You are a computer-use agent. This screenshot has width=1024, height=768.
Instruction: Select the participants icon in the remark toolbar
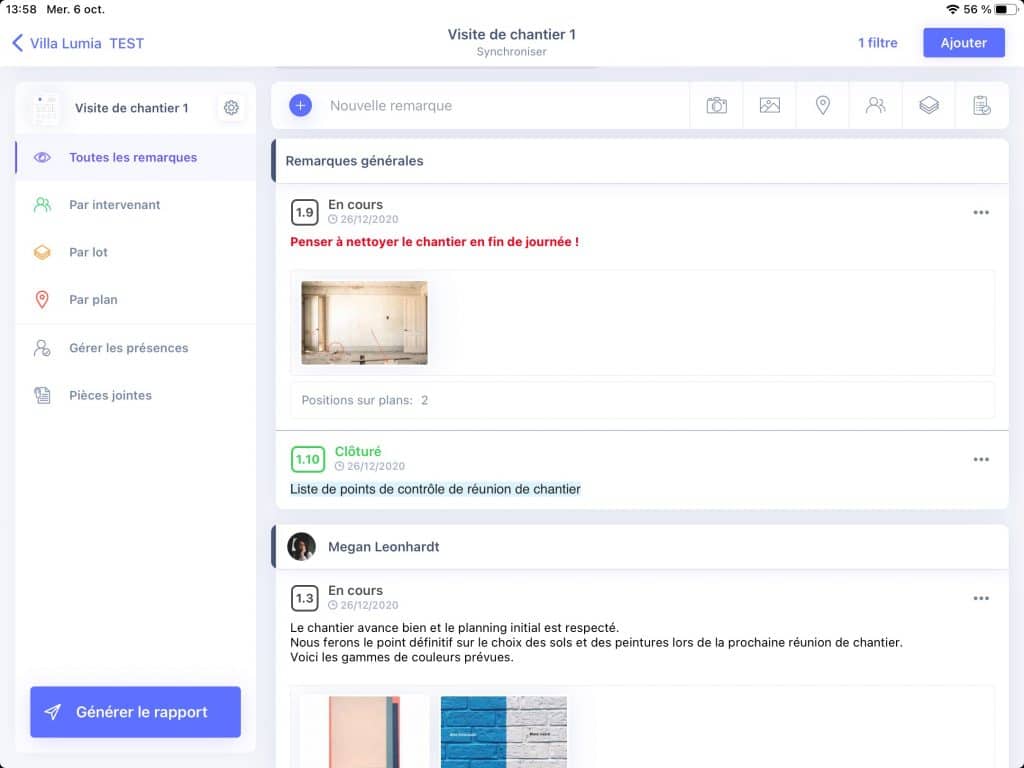(x=875, y=105)
